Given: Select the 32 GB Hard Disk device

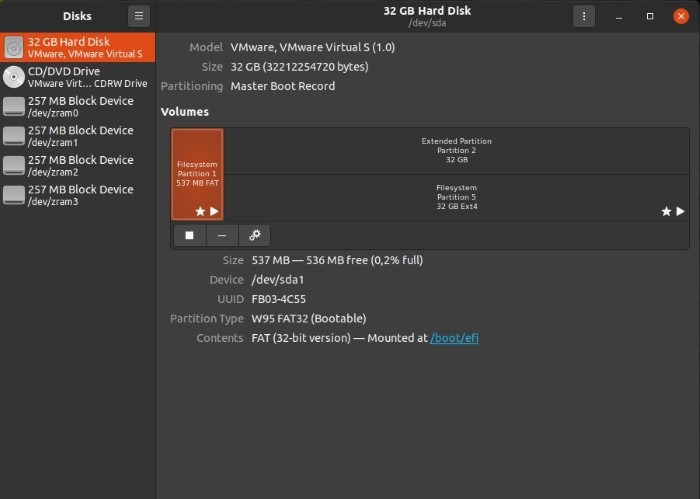Looking at the screenshot, I should click(78, 47).
